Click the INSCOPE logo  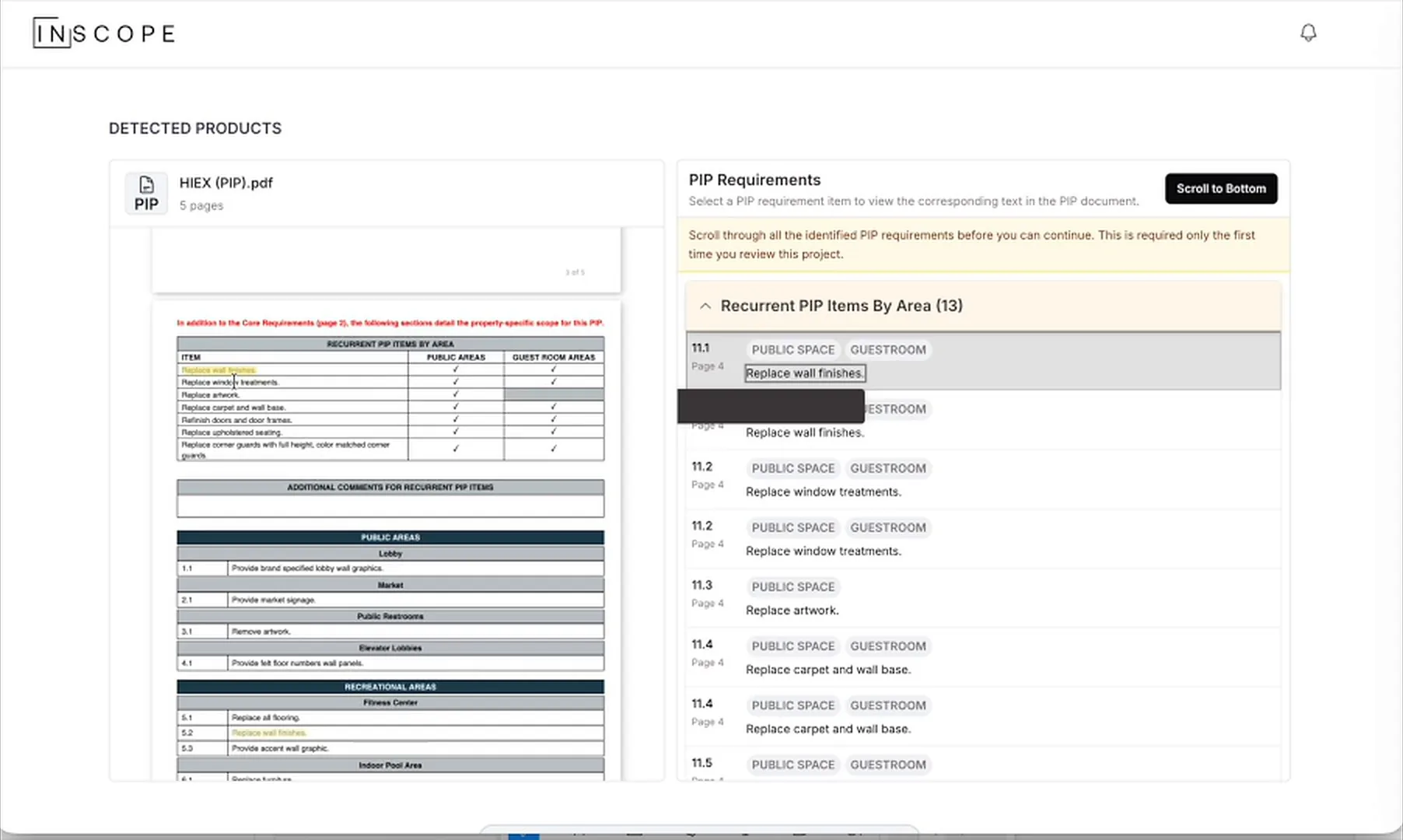pos(104,33)
